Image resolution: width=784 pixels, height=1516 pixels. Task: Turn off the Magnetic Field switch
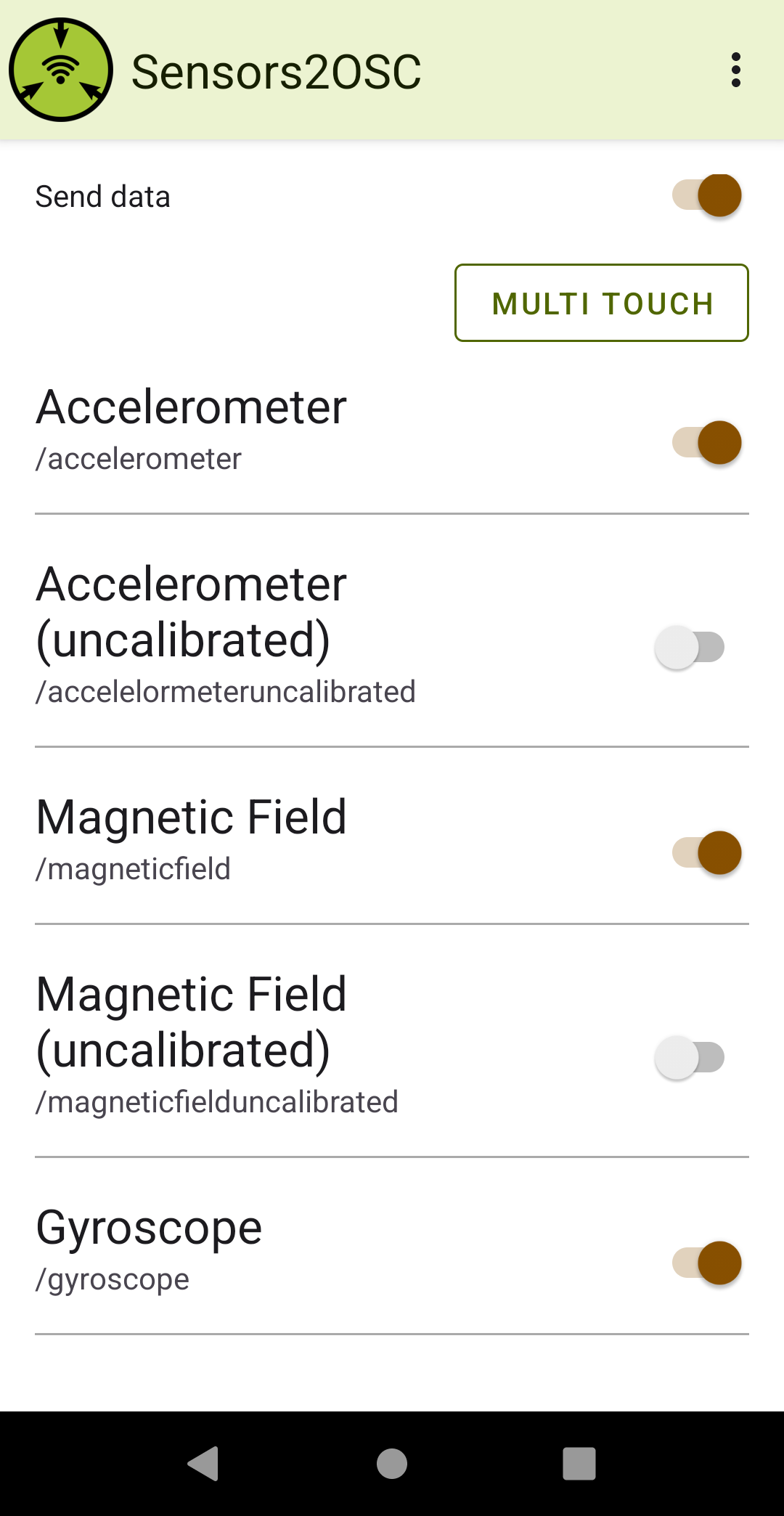[x=707, y=852]
